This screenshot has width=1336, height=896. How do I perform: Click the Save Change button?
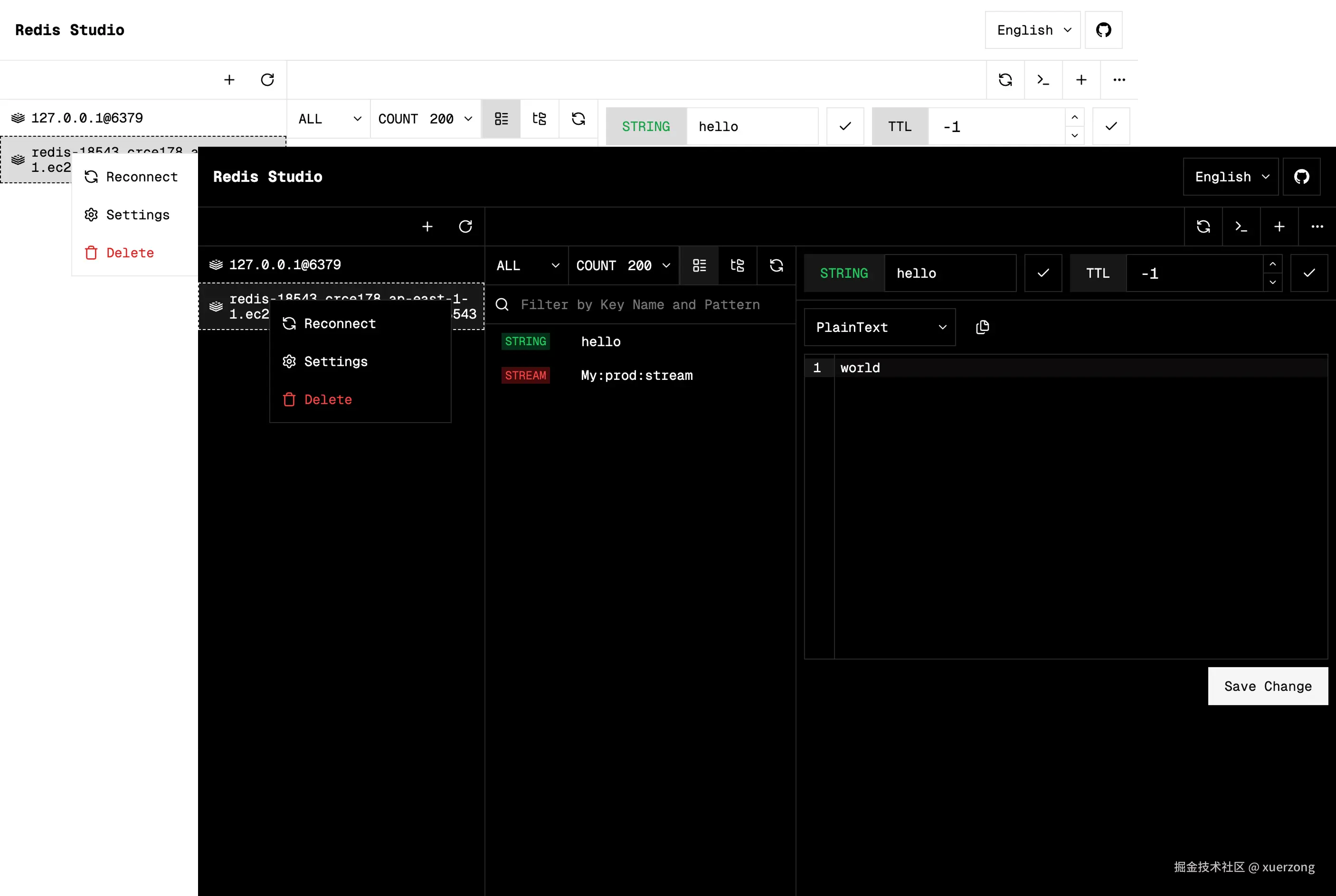[x=1268, y=686]
